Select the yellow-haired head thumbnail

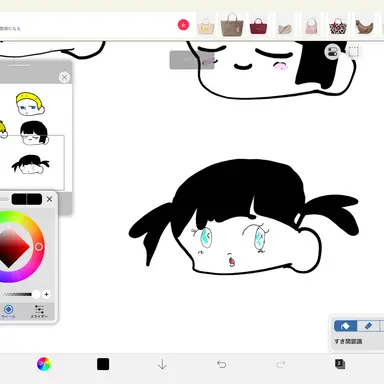pyautogui.click(x=30, y=104)
